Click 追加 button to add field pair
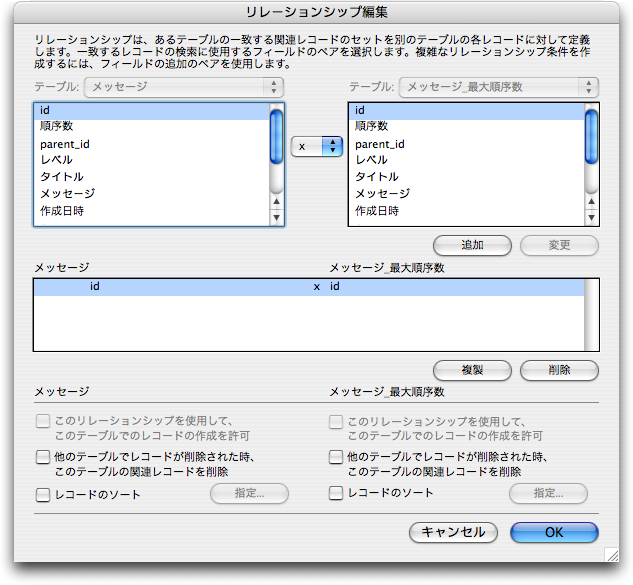633x585 pixels. pyautogui.click(x=472, y=245)
